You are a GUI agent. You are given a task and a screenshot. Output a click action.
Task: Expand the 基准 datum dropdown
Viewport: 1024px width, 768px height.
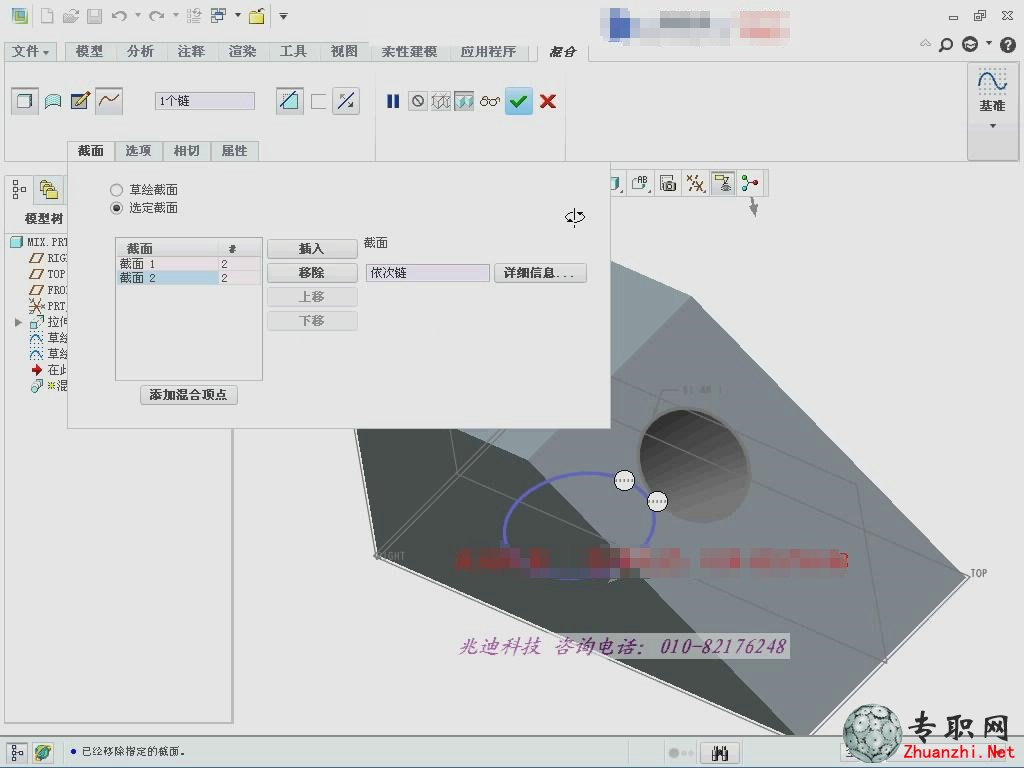[993, 125]
